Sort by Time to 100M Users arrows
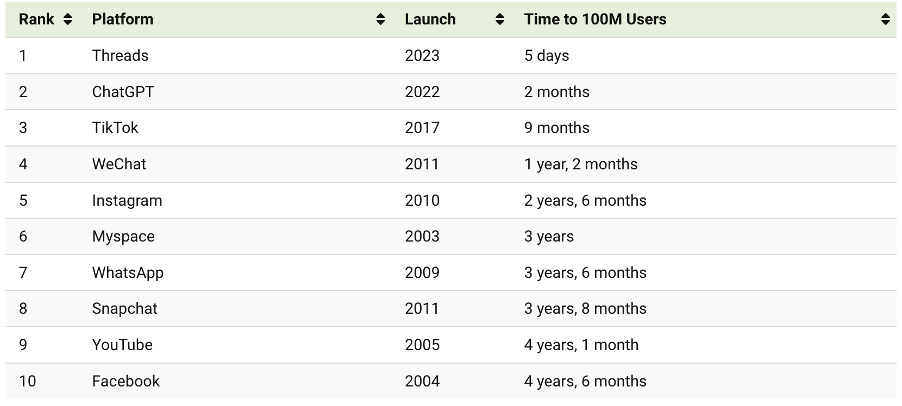The width and height of the screenshot is (902, 406). coord(885,19)
